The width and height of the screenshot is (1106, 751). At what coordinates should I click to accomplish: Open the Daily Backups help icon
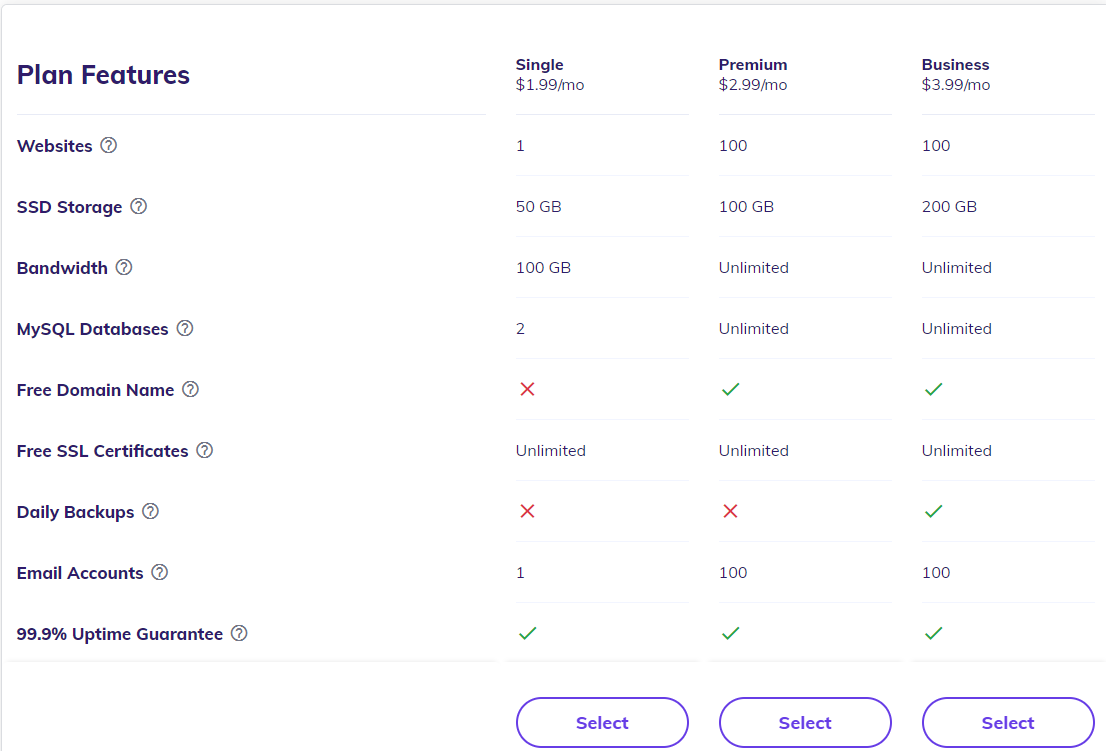[x=150, y=511]
